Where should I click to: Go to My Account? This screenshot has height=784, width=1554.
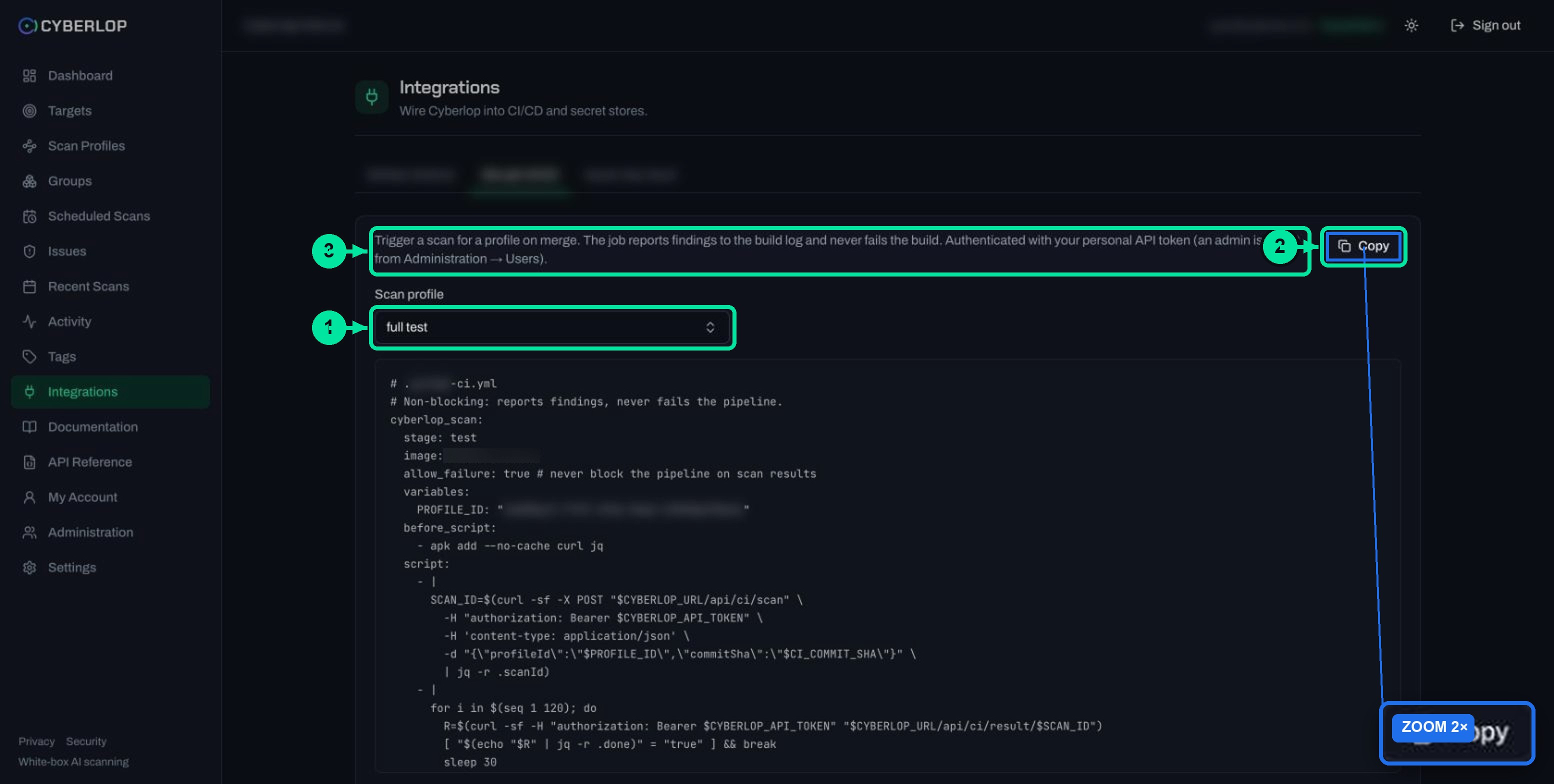(110, 497)
